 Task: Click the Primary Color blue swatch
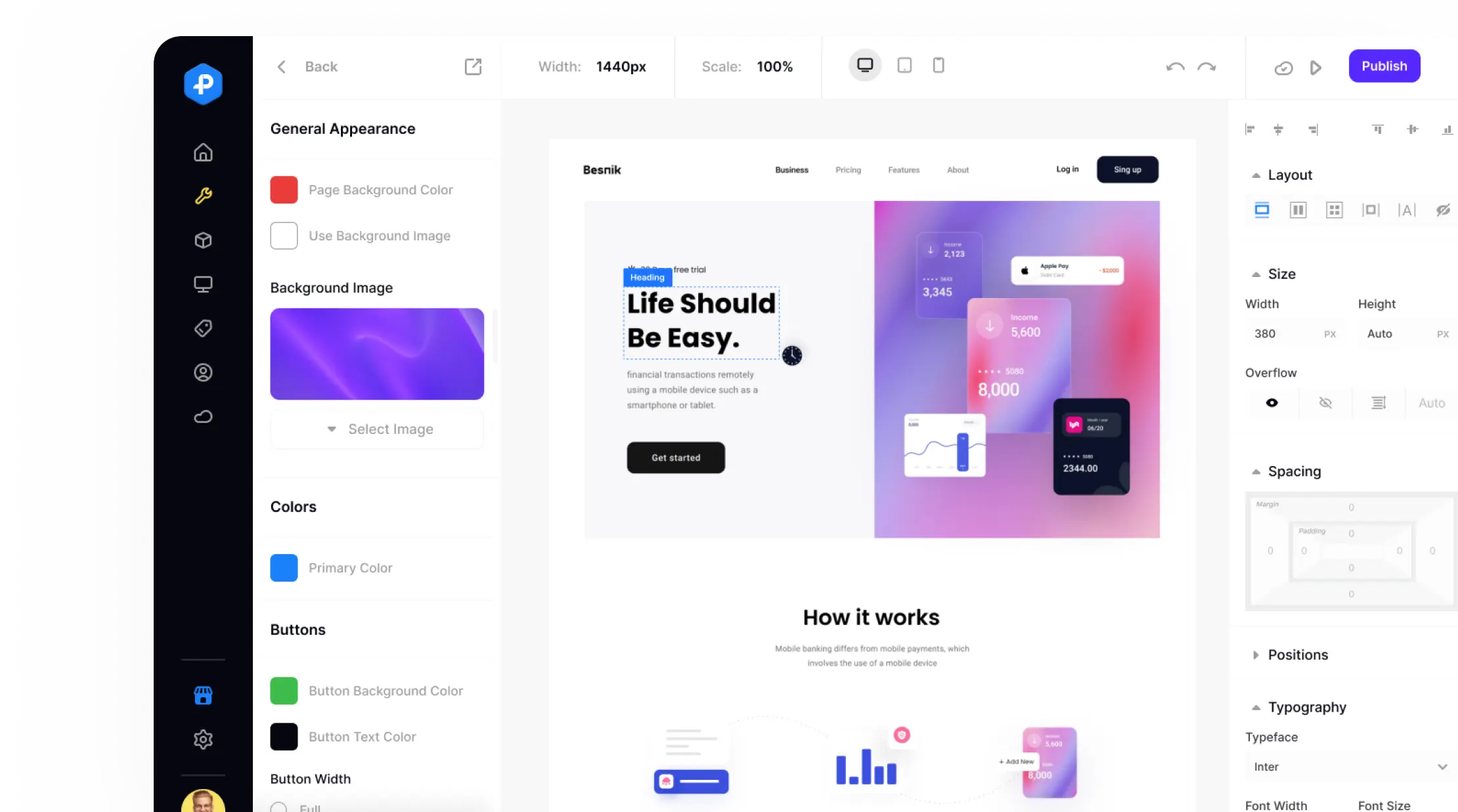[283, 567]
